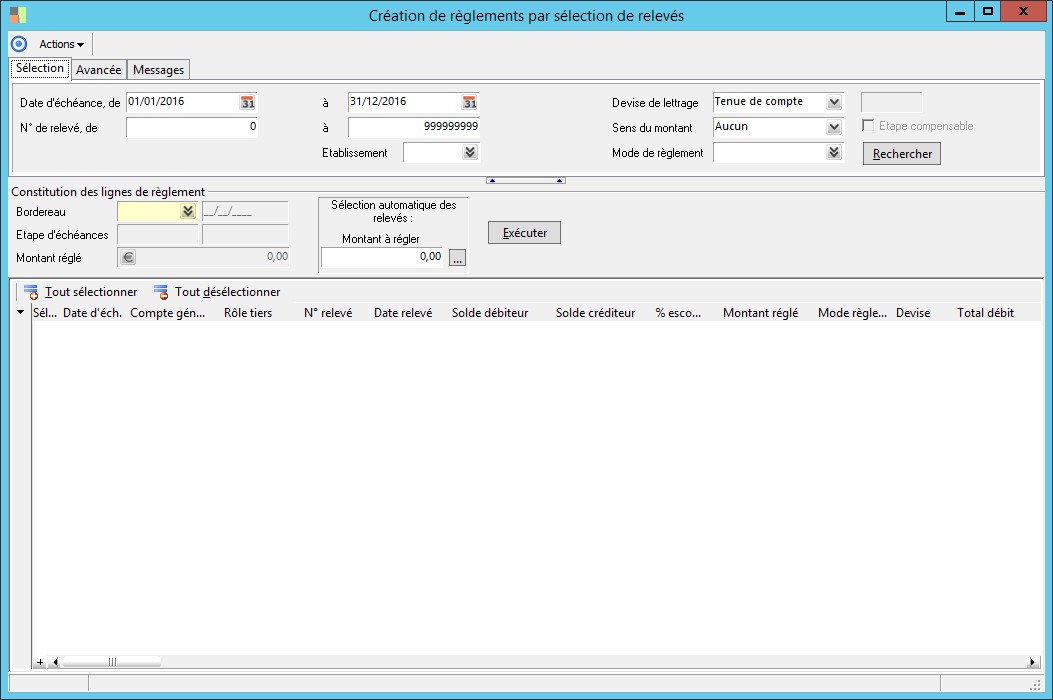Switch to the Avancée tab
This screenshot has height=700, width=1053.
click(99, 70)
